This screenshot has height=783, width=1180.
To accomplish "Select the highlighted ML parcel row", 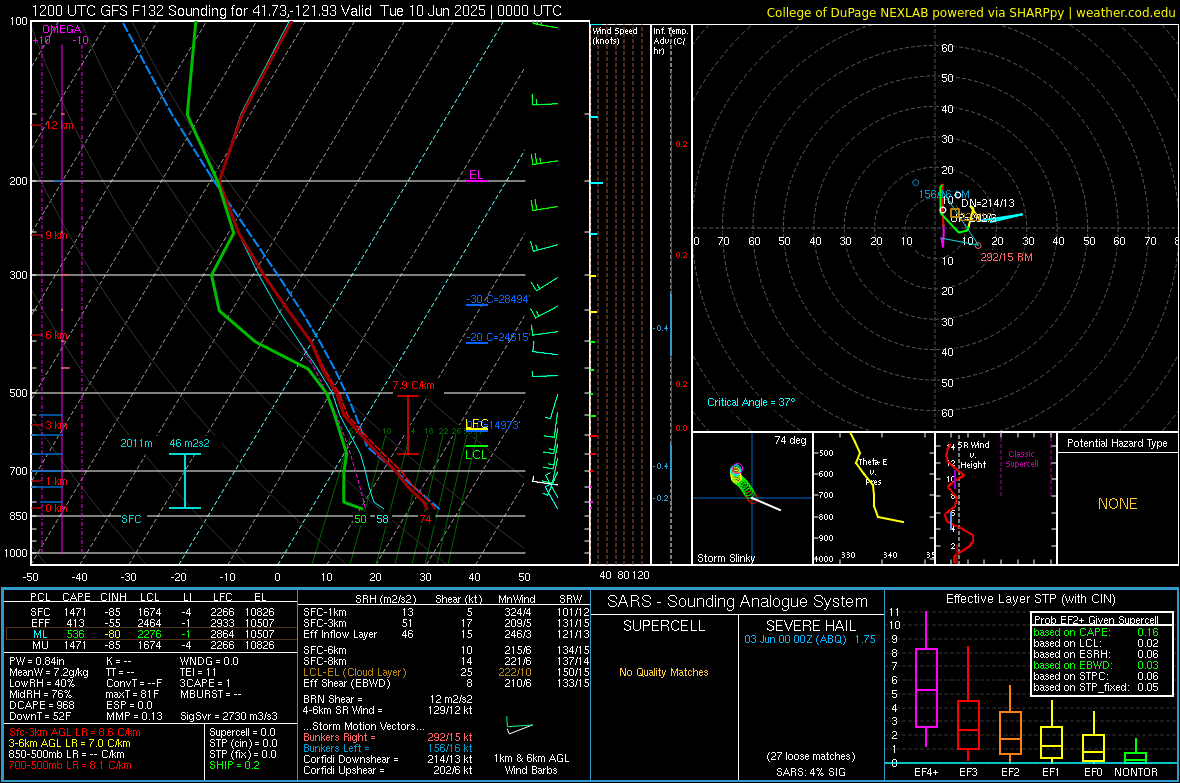I will click(151, 634).
